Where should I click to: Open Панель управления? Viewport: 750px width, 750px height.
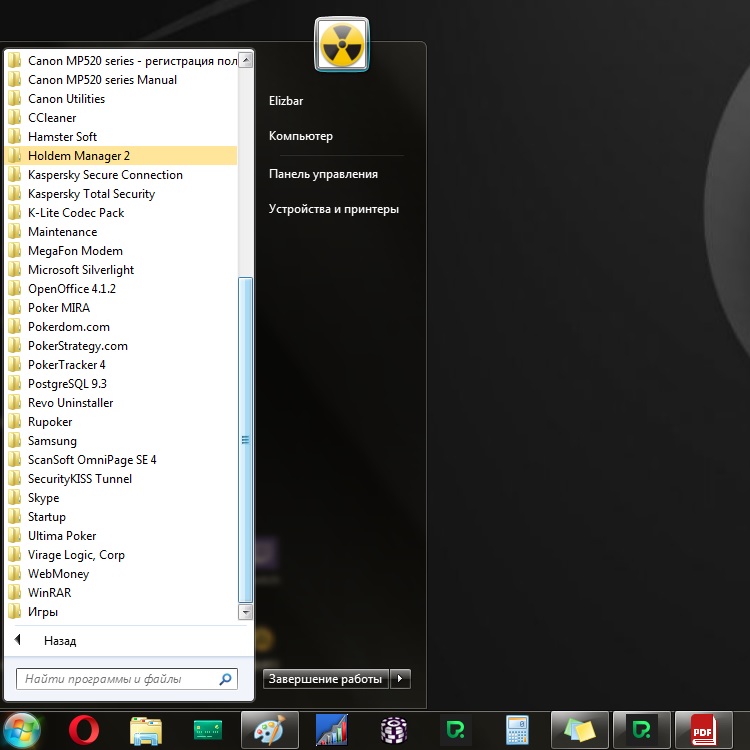click(323, 174)
